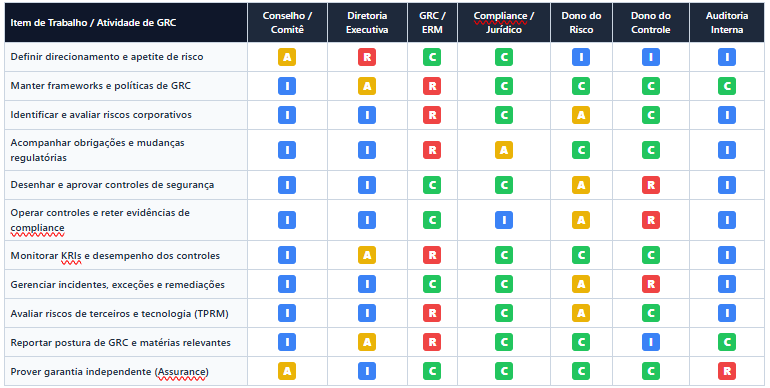
Task: Click 'Avaliar riscos de terceiros e tecnologia (TPRM)' label
Action: 119,314
